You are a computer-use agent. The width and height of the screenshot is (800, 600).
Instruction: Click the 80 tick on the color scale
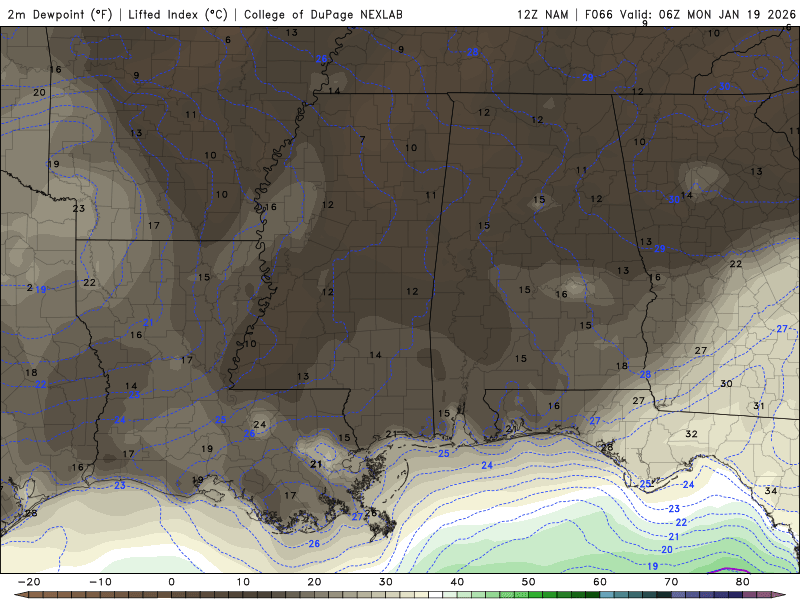pyautogui.click(x=743, y=582)
